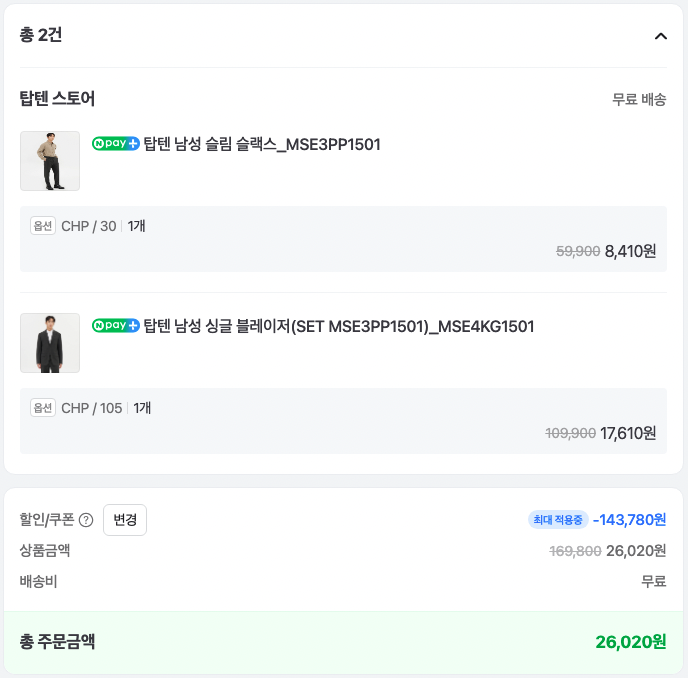Viewport: 688px width, 678px height.
Task: Click the 총 주문금액 26,020원 total
Action: (x=630, y=642)
